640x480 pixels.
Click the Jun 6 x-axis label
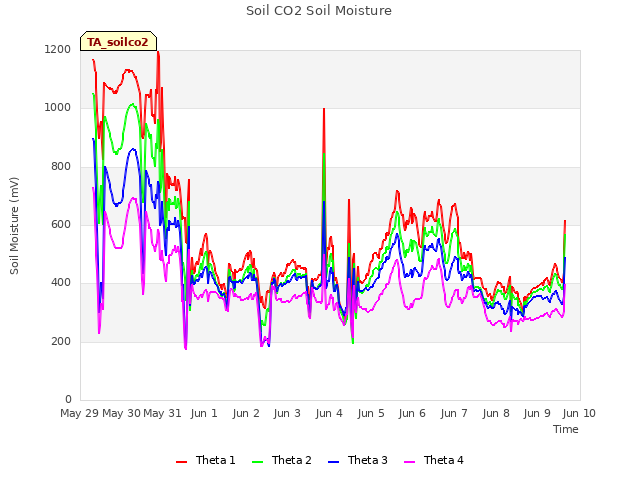412,413
